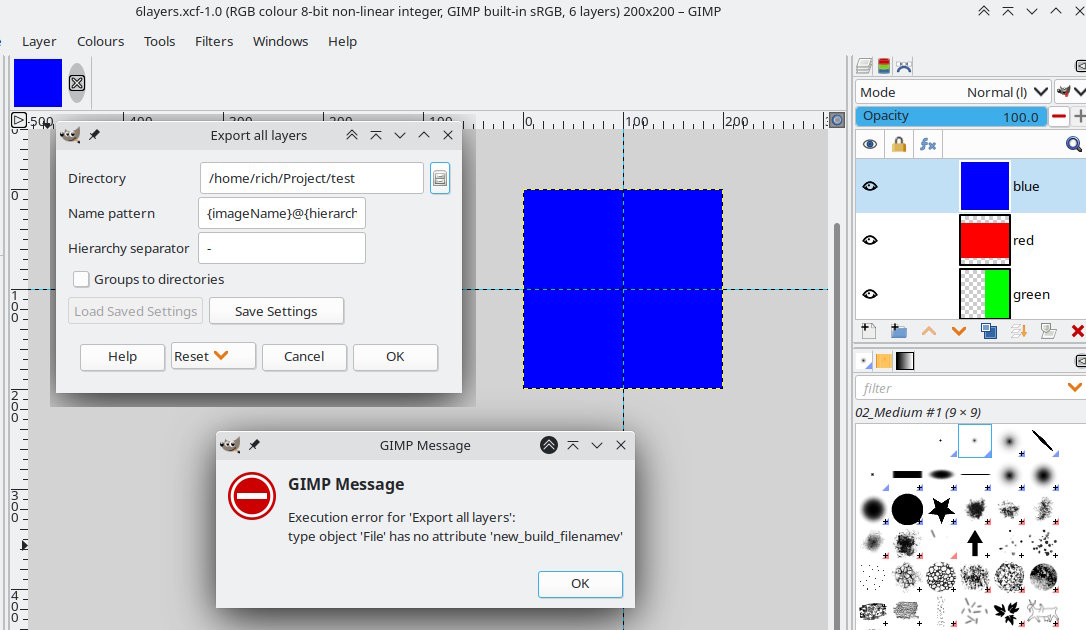1086x630 pixels.
Task: Create a new layer with the new layer icon
Action: tap(868, 331)
